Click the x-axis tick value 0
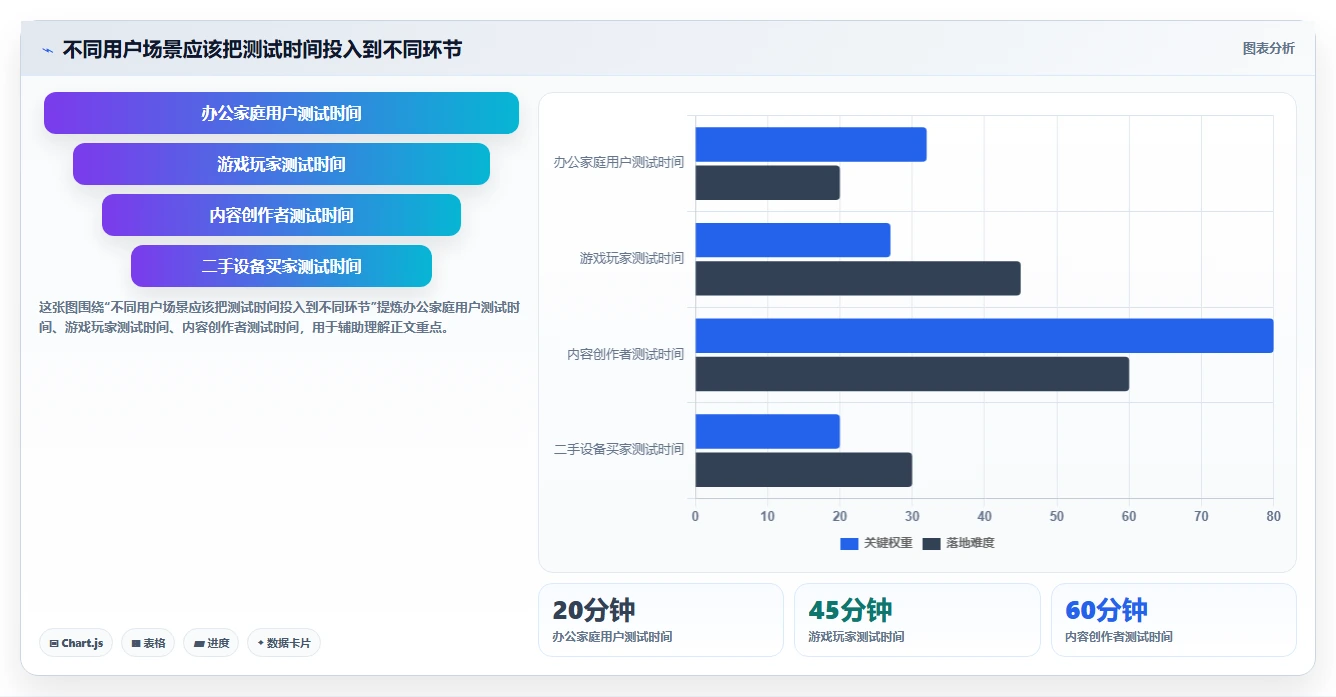 point(696,516)
